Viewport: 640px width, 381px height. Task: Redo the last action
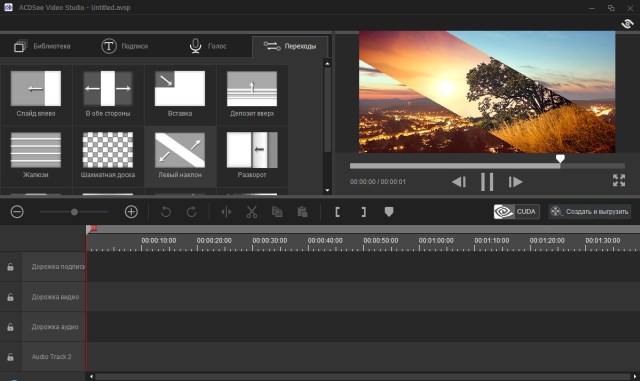coord(191,212)
